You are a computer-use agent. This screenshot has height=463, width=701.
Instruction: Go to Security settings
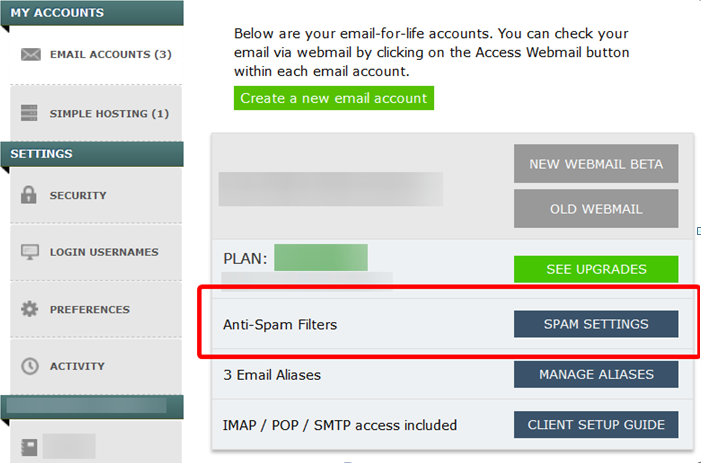(x=78, y=195)
